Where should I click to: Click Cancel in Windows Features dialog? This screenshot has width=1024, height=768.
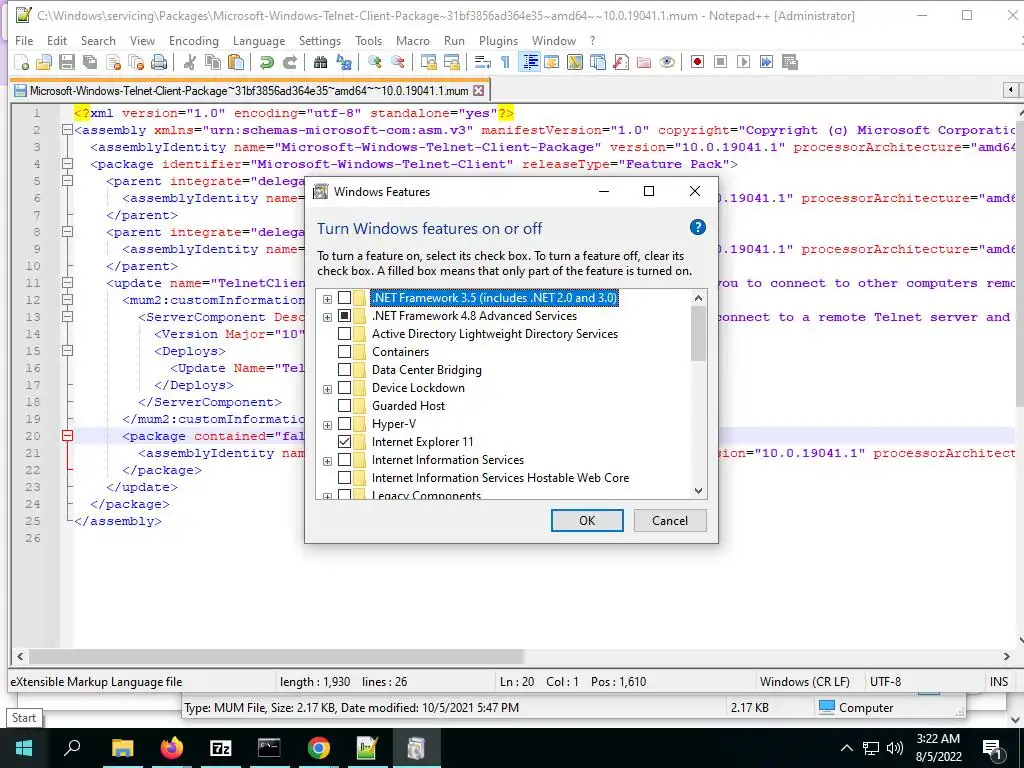[x=670, y=520]
